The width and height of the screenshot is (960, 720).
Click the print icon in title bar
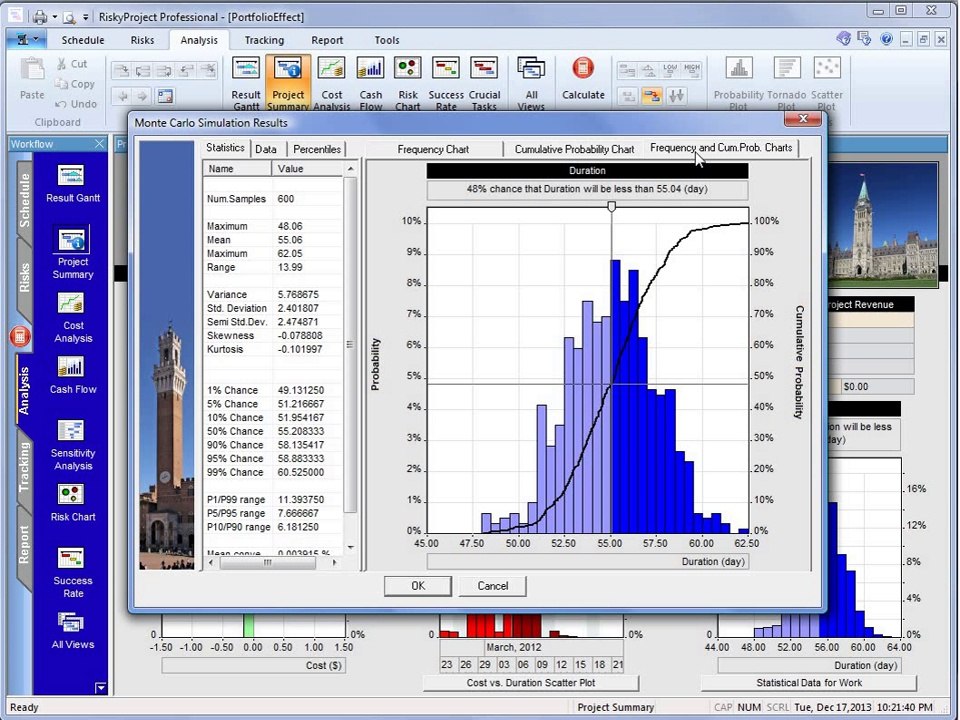(40, 17)
